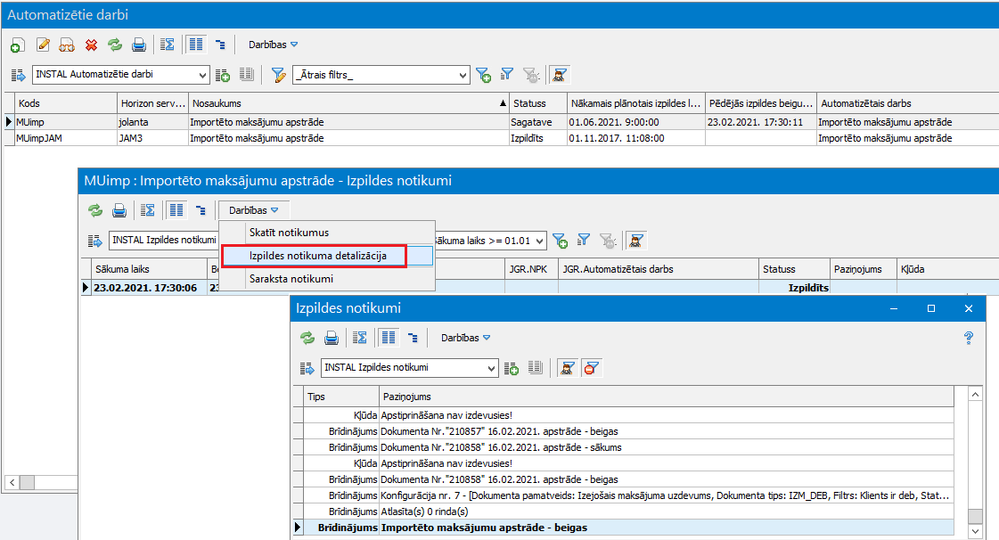This screenshot has width=999, height=540.
Task: Toggle the tree view button in MUimp window toolbar
Action: [200, 210]
